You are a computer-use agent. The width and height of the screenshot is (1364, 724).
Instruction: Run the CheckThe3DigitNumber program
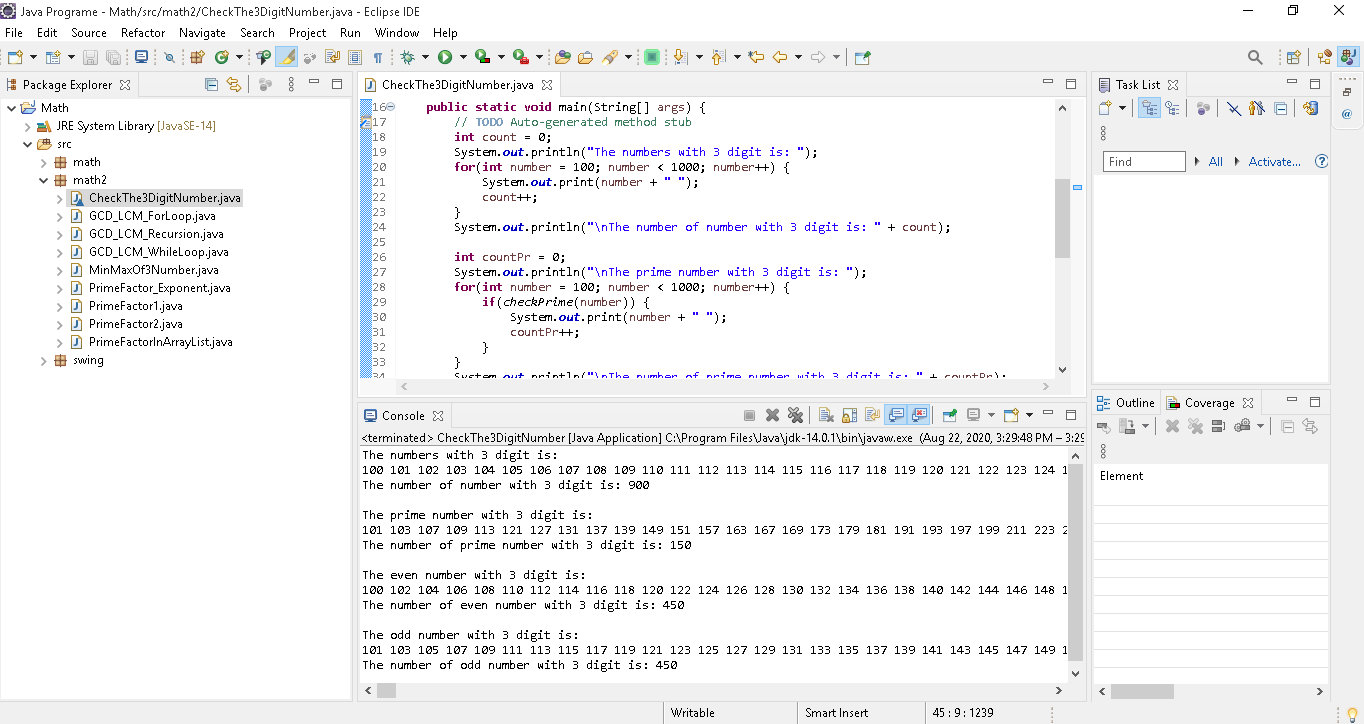point(445,57)
